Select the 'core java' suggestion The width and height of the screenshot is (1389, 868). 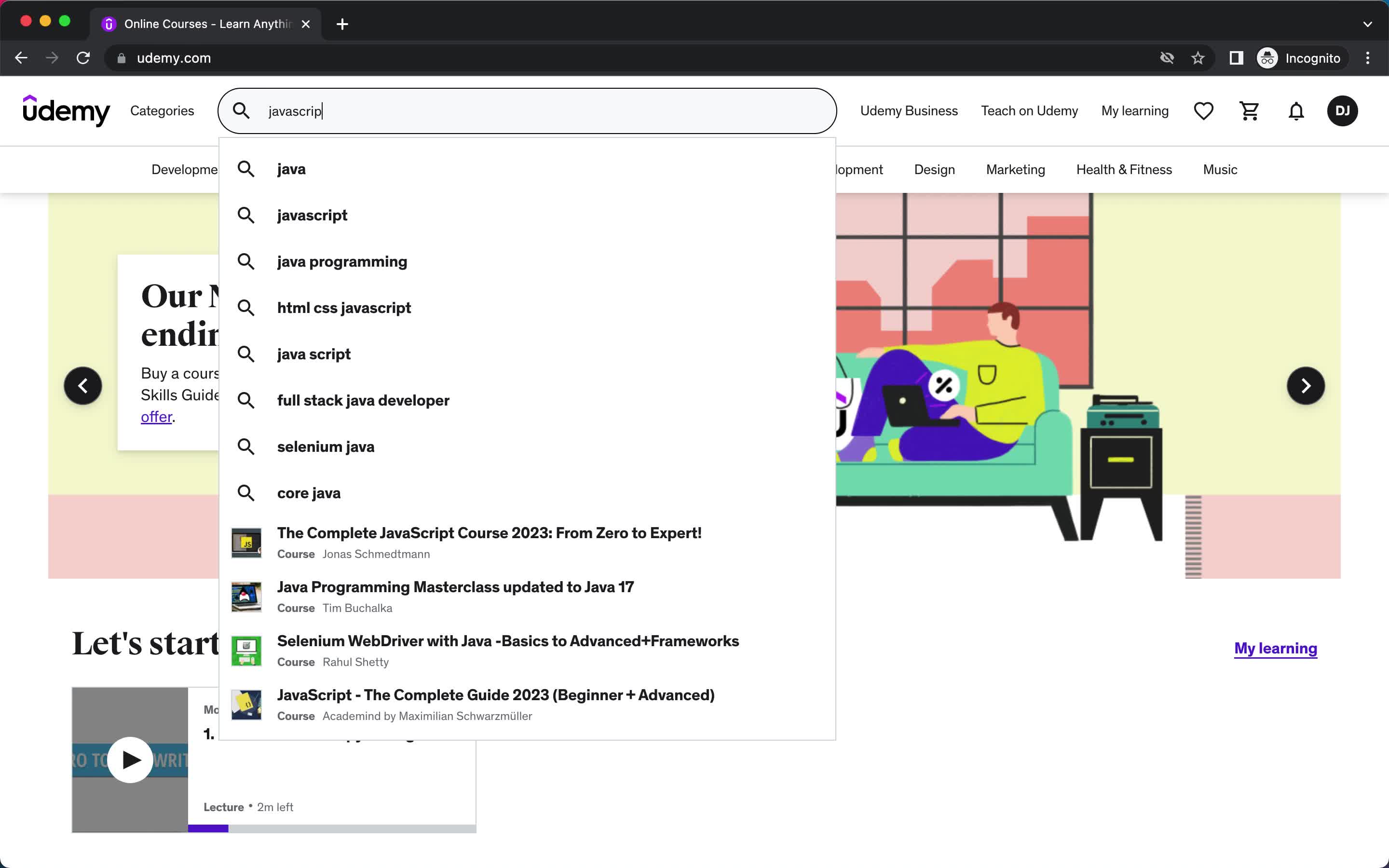(527, 493)
